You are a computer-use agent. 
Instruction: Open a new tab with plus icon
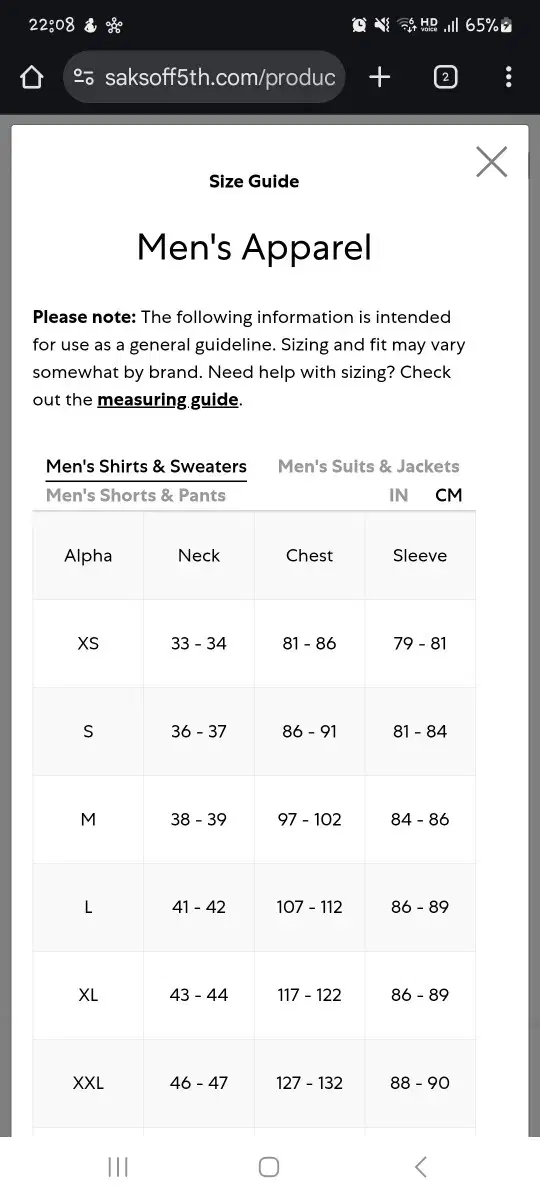click(379, 77)
